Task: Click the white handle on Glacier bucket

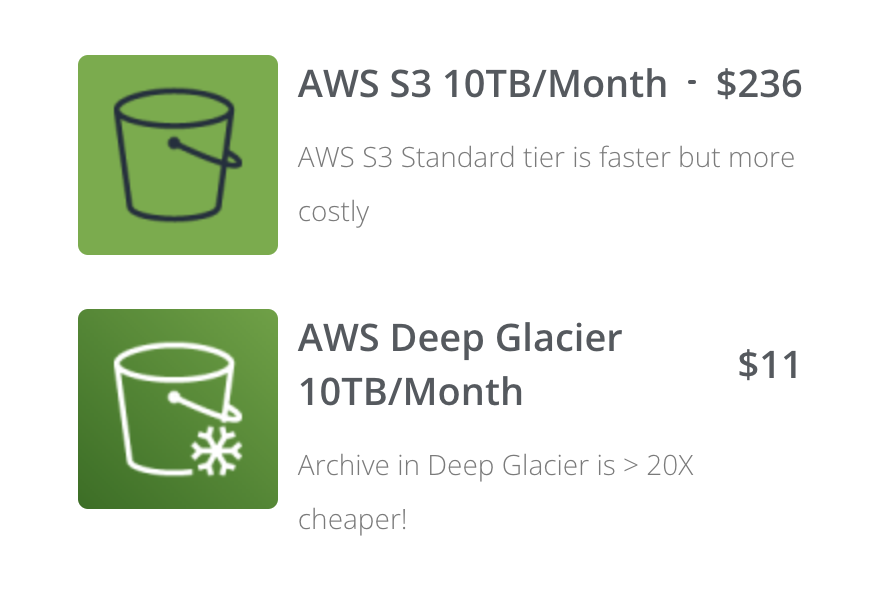Action: point(205,407)
